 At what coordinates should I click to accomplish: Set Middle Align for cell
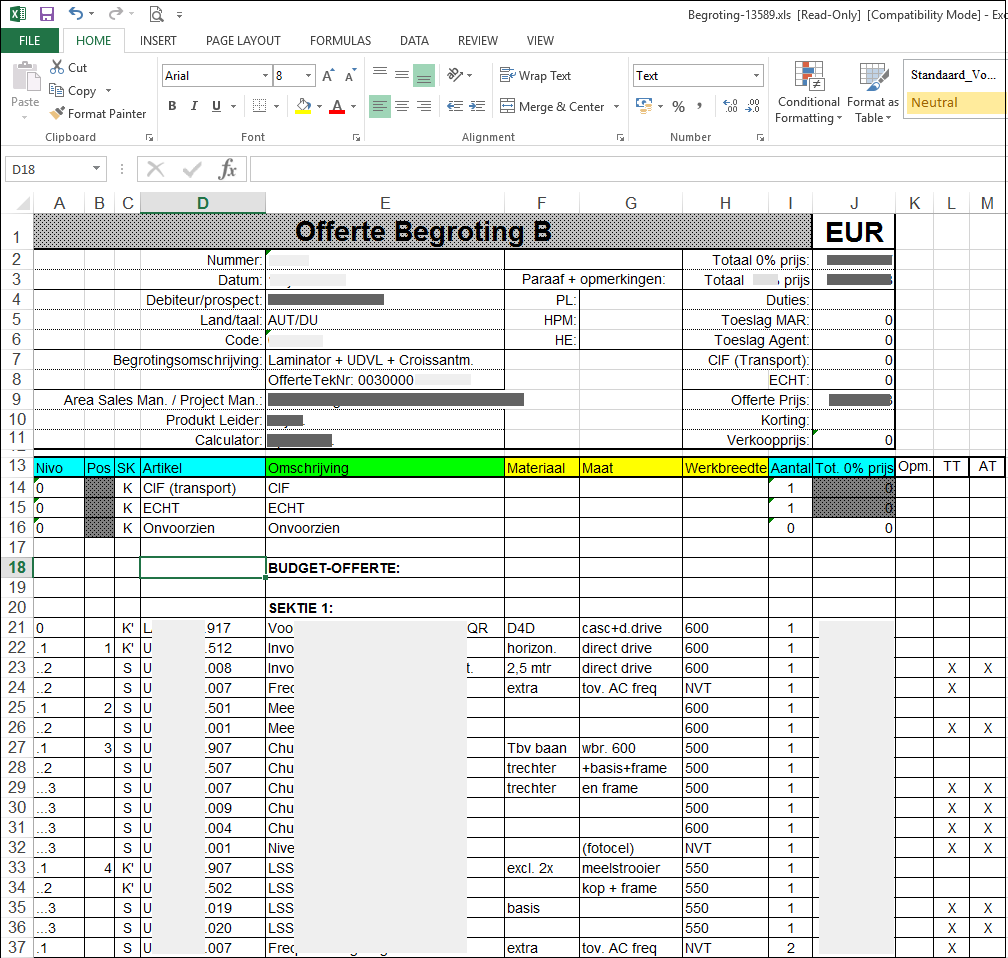(402, 75)
